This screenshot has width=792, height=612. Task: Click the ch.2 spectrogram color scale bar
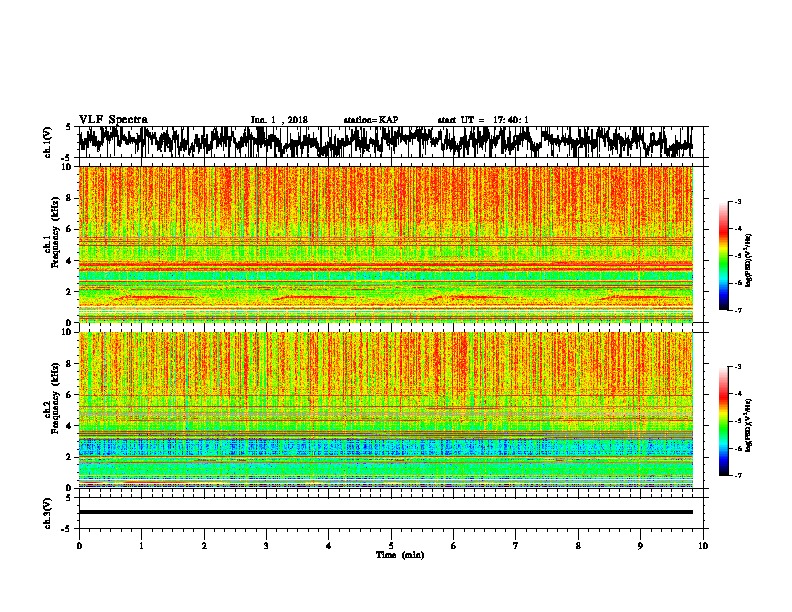[x=723, y=421]
